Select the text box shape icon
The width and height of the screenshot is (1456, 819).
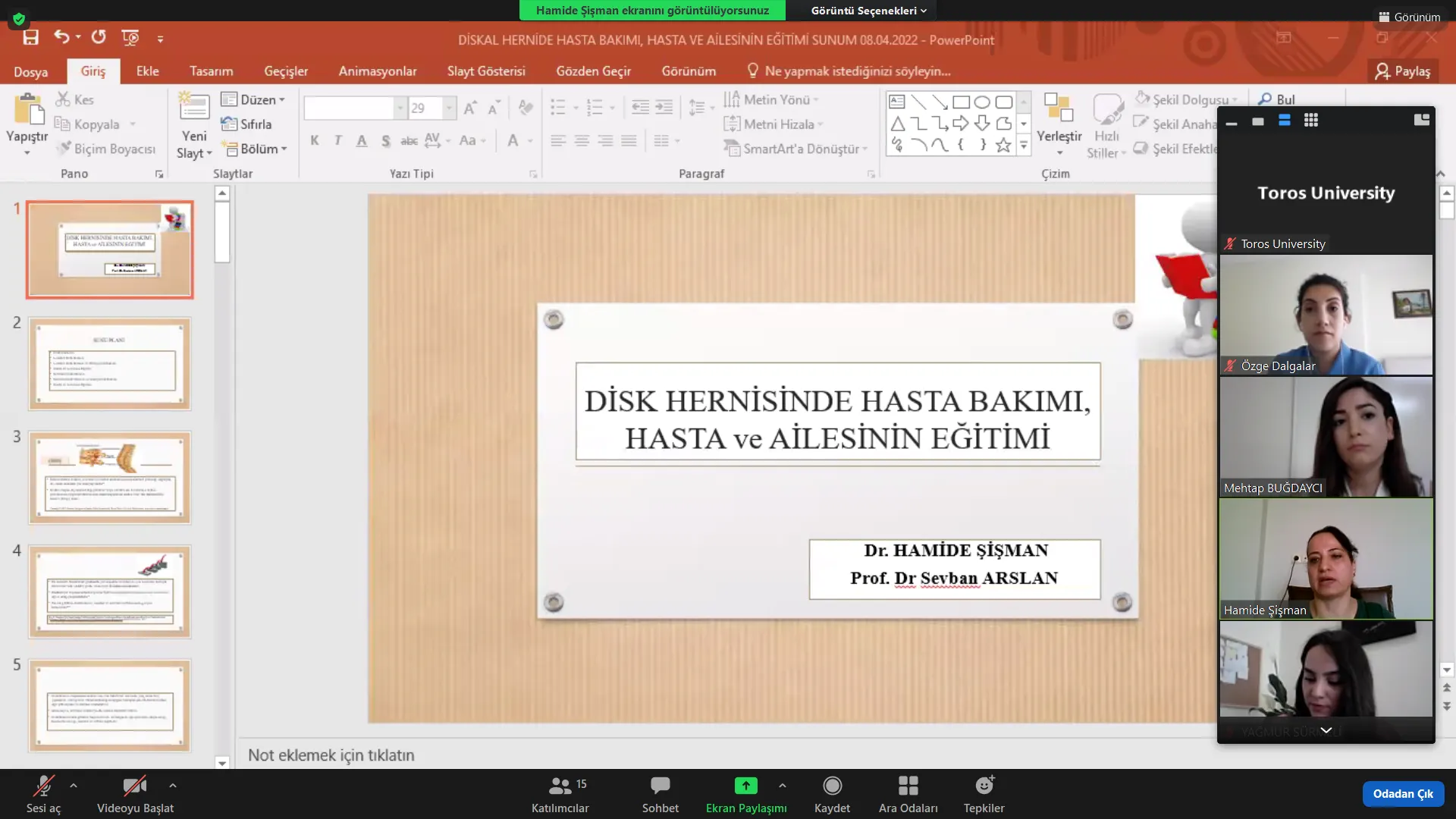[x=897, y=102]
